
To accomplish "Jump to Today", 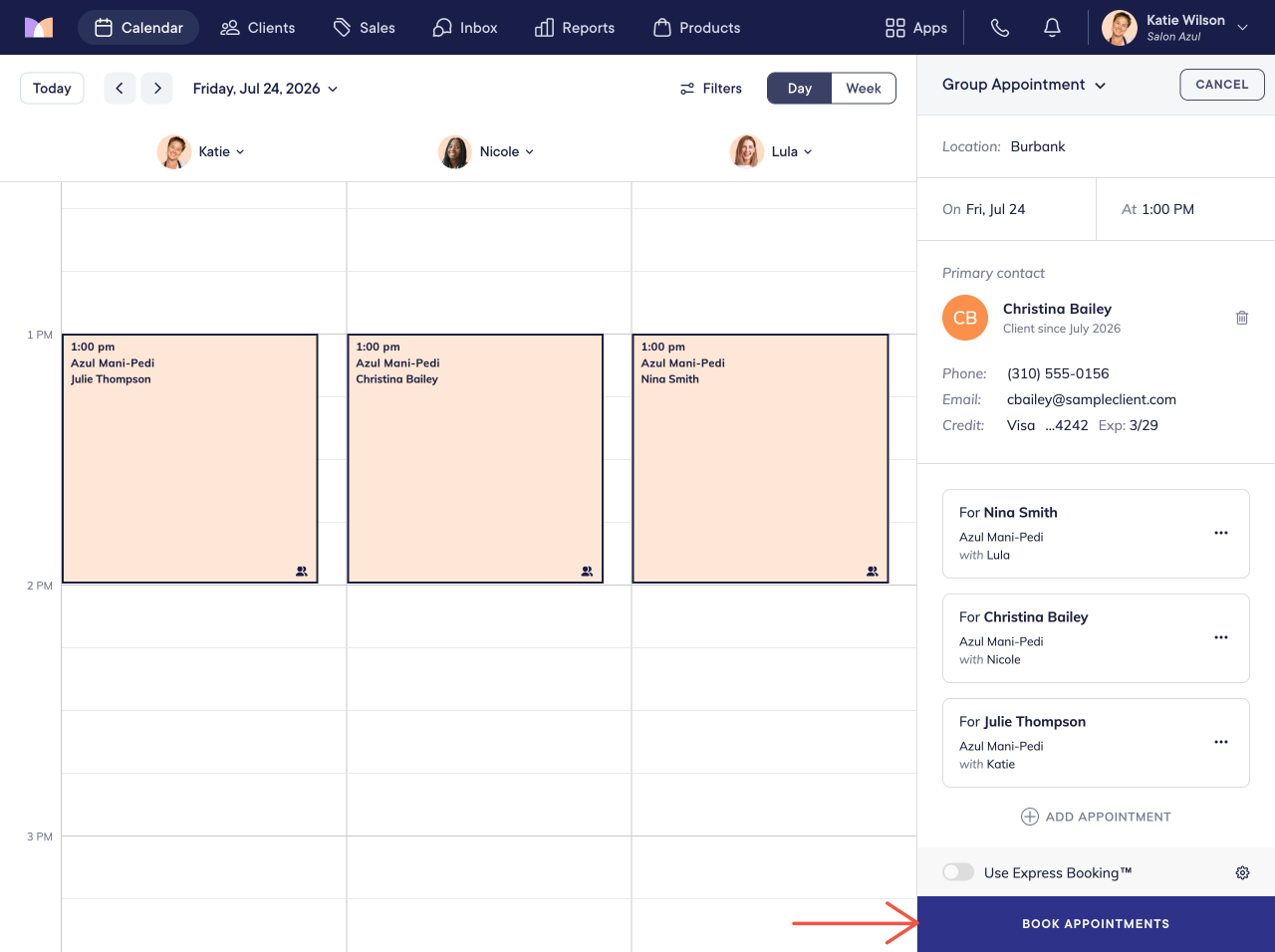I will (x=52, y=89).
